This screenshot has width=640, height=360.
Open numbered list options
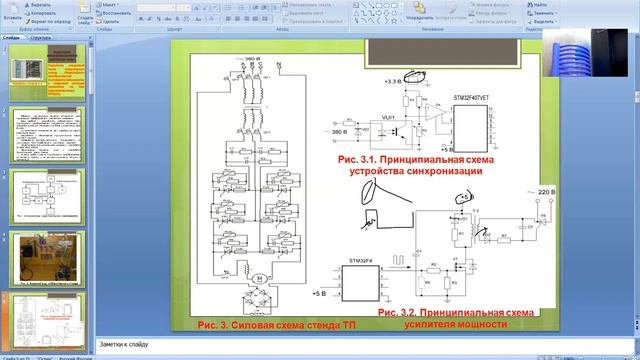tap(242, 8)
